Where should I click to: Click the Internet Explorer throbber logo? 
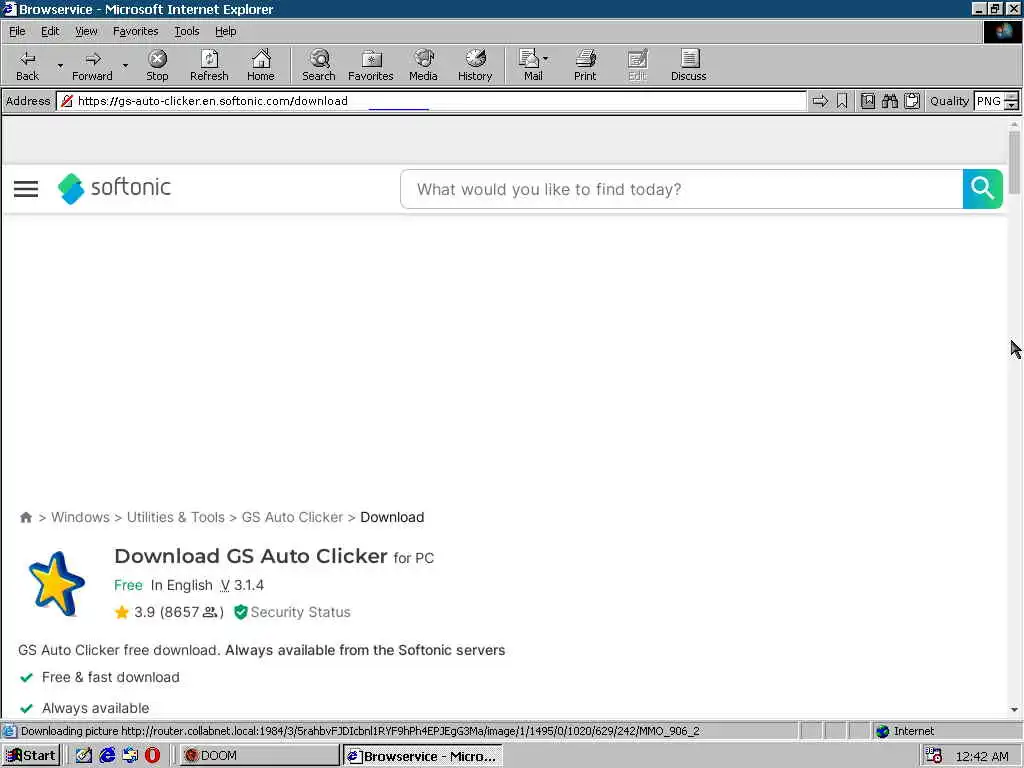coord(1002,31)
